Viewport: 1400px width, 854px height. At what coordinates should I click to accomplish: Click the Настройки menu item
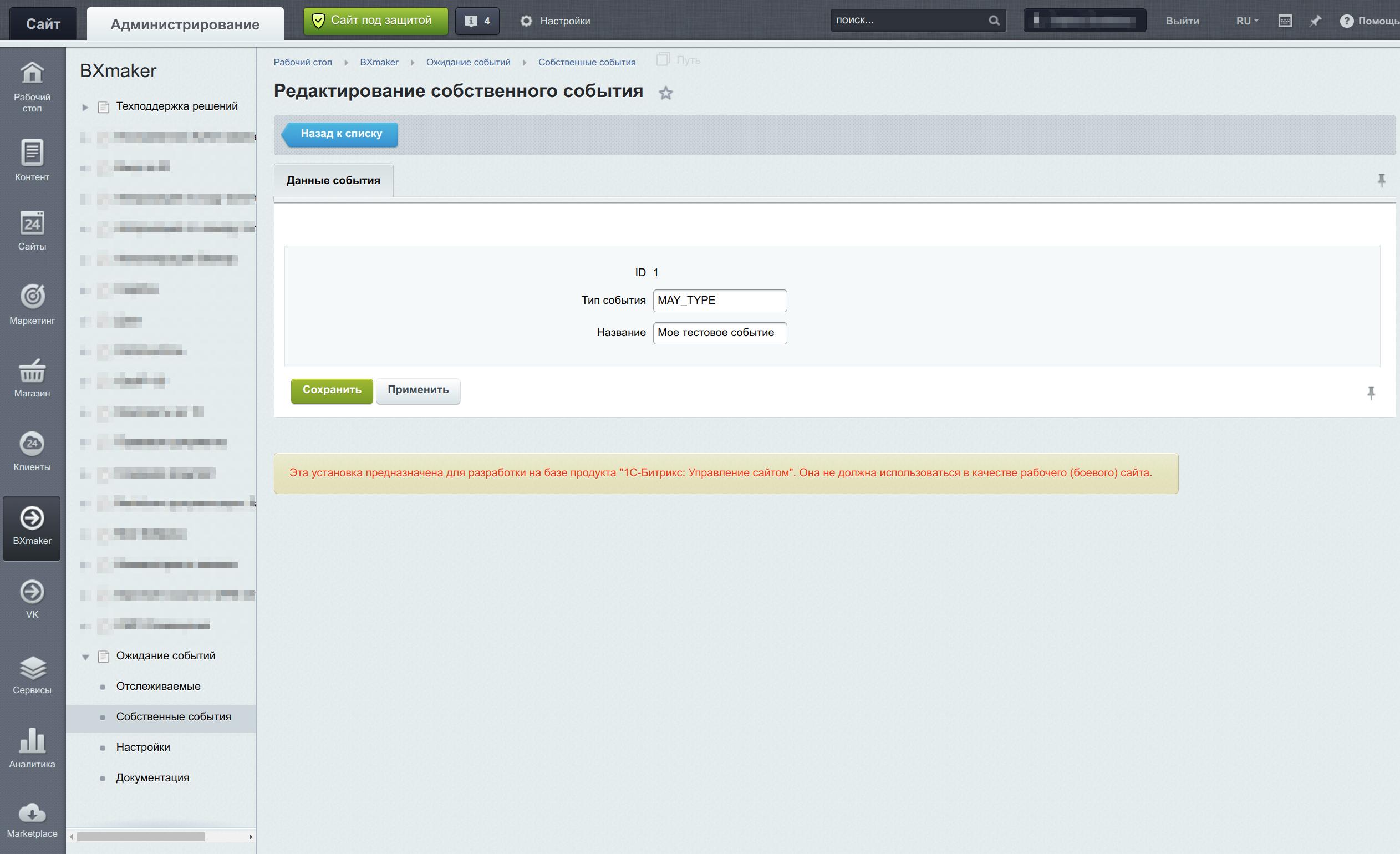pyautogui.click(x=143, y=746)
